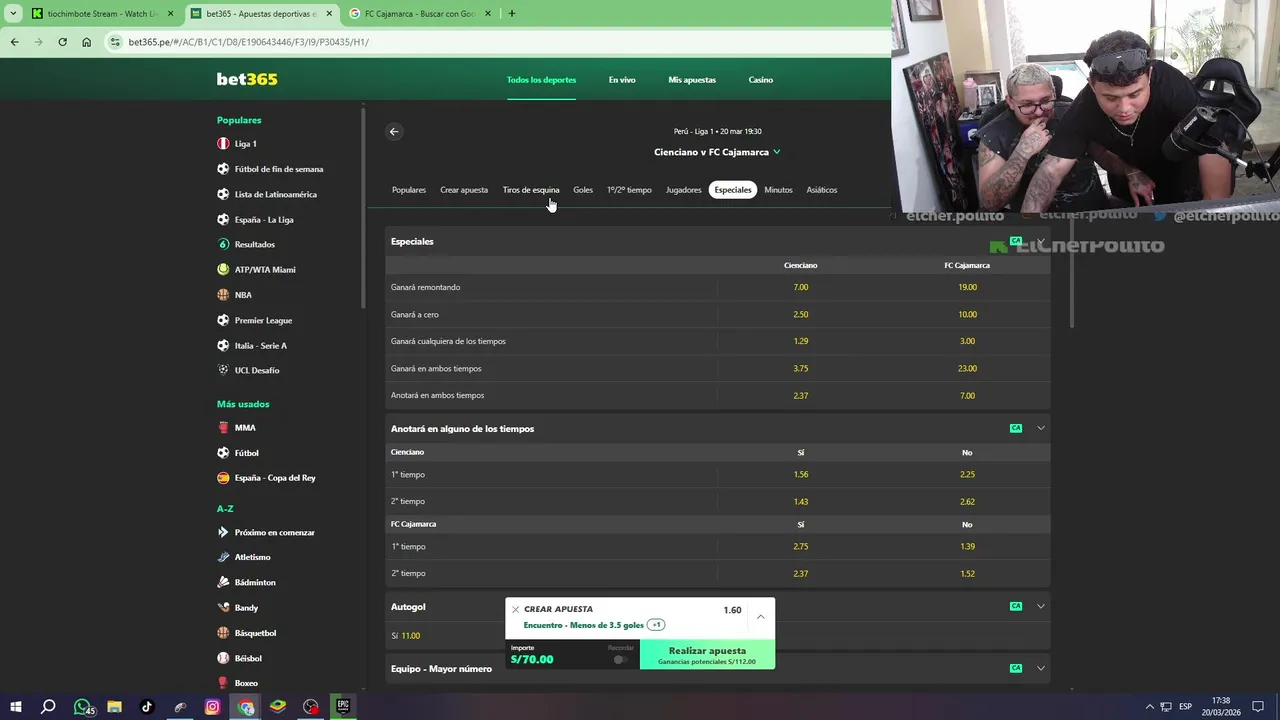Select FC Cajamarca Ganará a cero odds 10.00
The image size is (1280, 720).
[967, 314]
